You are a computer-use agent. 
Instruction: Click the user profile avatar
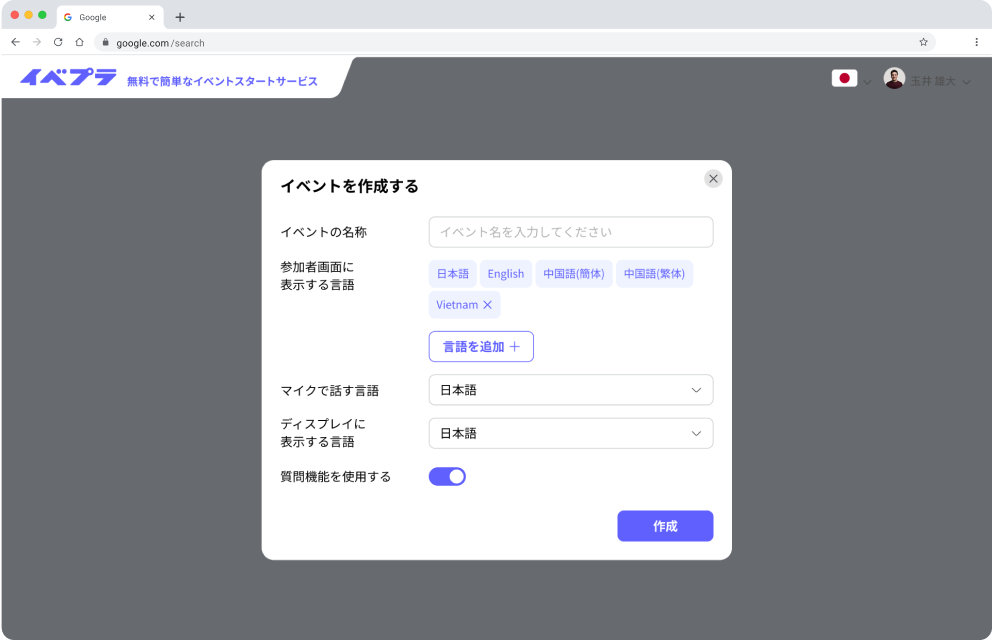click(x=894, y=79)
